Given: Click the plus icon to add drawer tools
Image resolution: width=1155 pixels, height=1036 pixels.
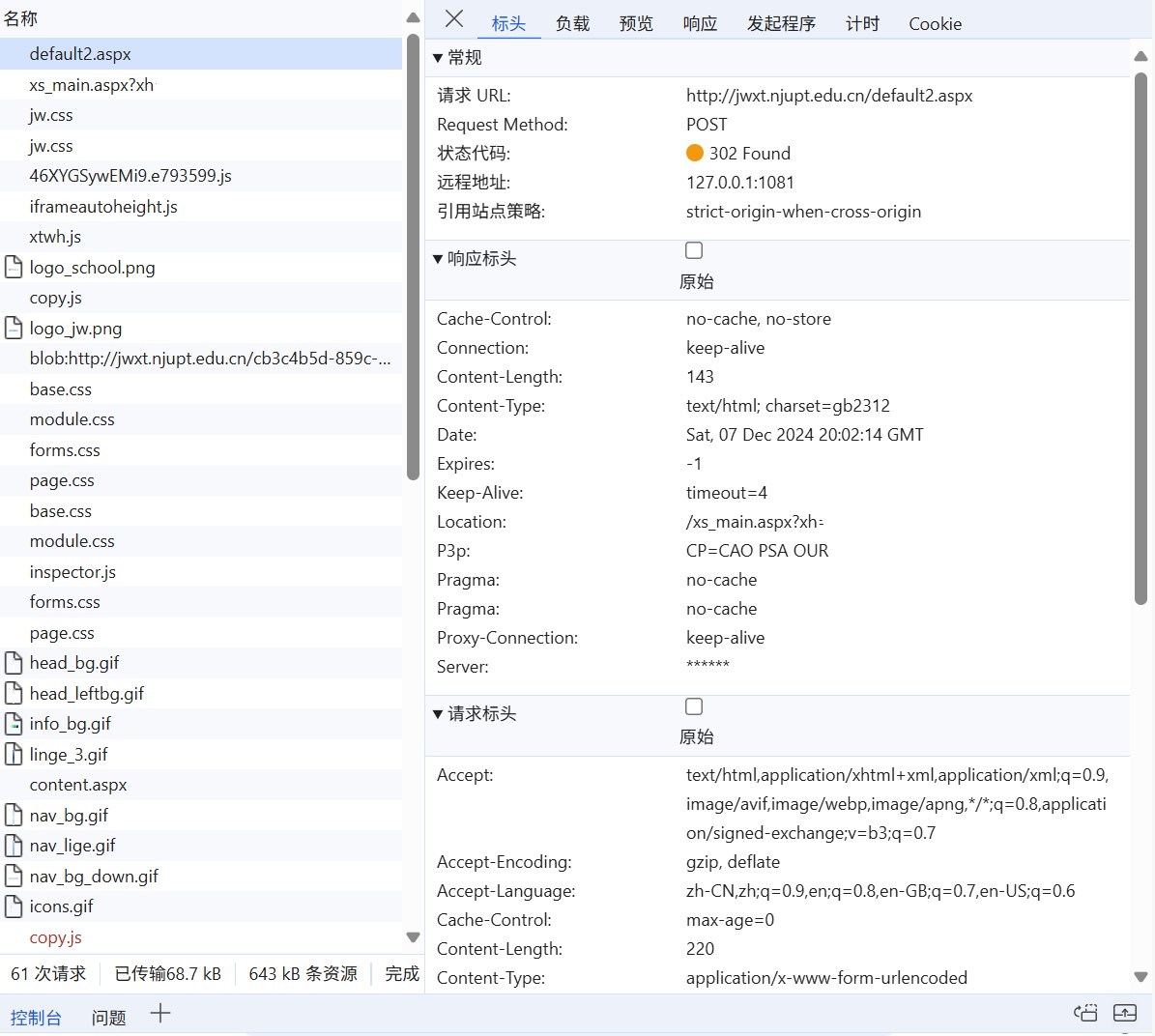Looking at the screenshot, I should point(160,1014).
